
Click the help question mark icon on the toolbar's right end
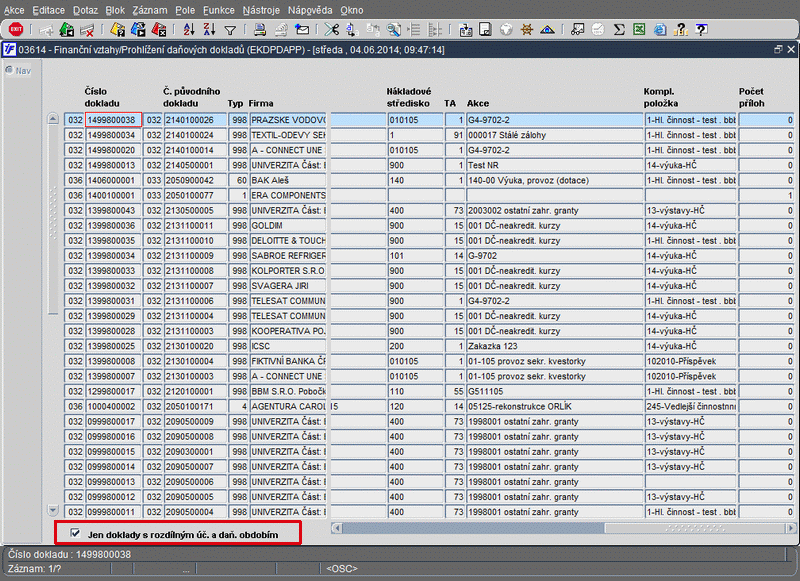click(x=702, y=30)
